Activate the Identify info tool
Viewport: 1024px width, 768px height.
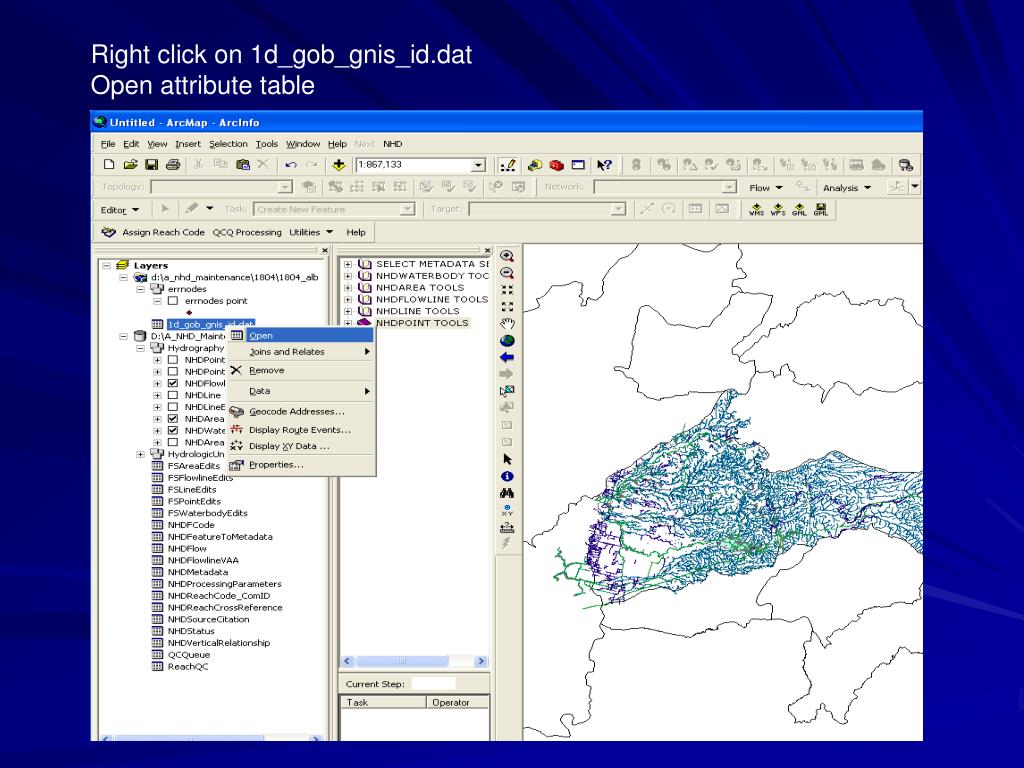pyautogui.click(x=507, y=476)
